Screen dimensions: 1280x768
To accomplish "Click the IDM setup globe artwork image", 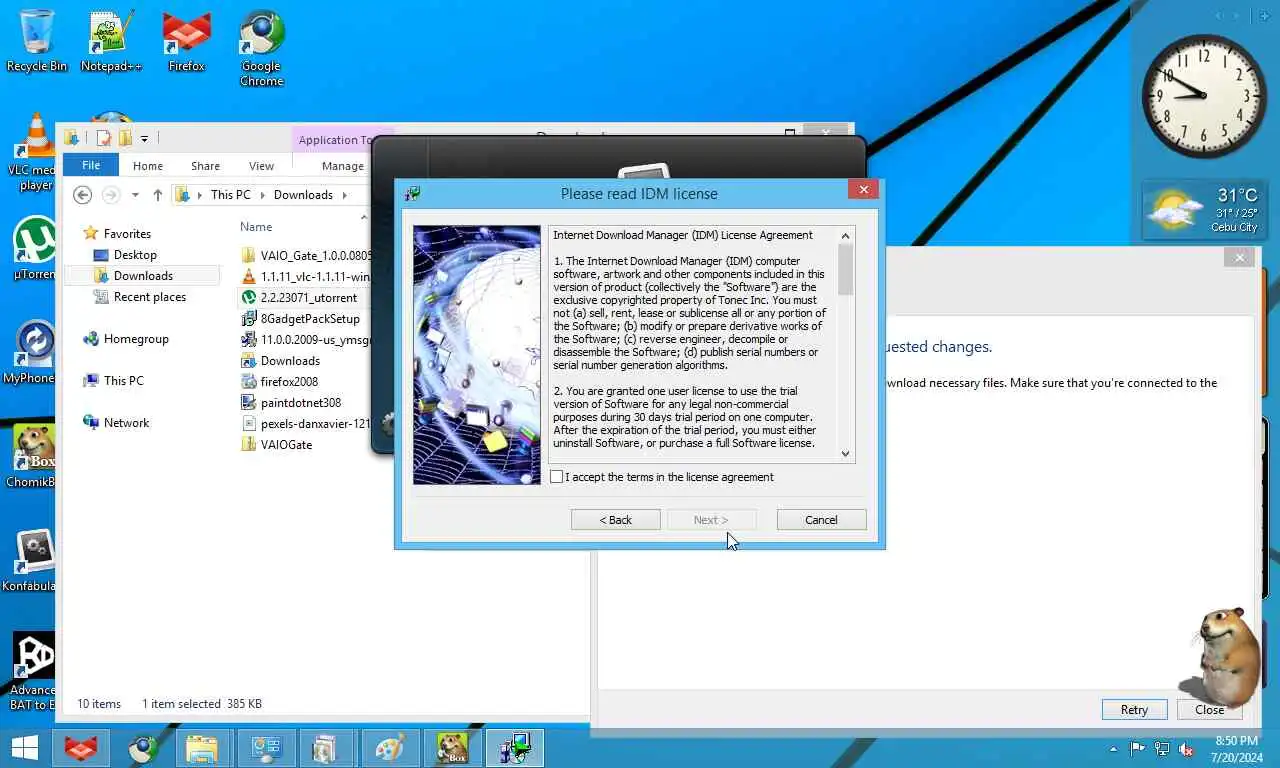I will pos(477,355).
